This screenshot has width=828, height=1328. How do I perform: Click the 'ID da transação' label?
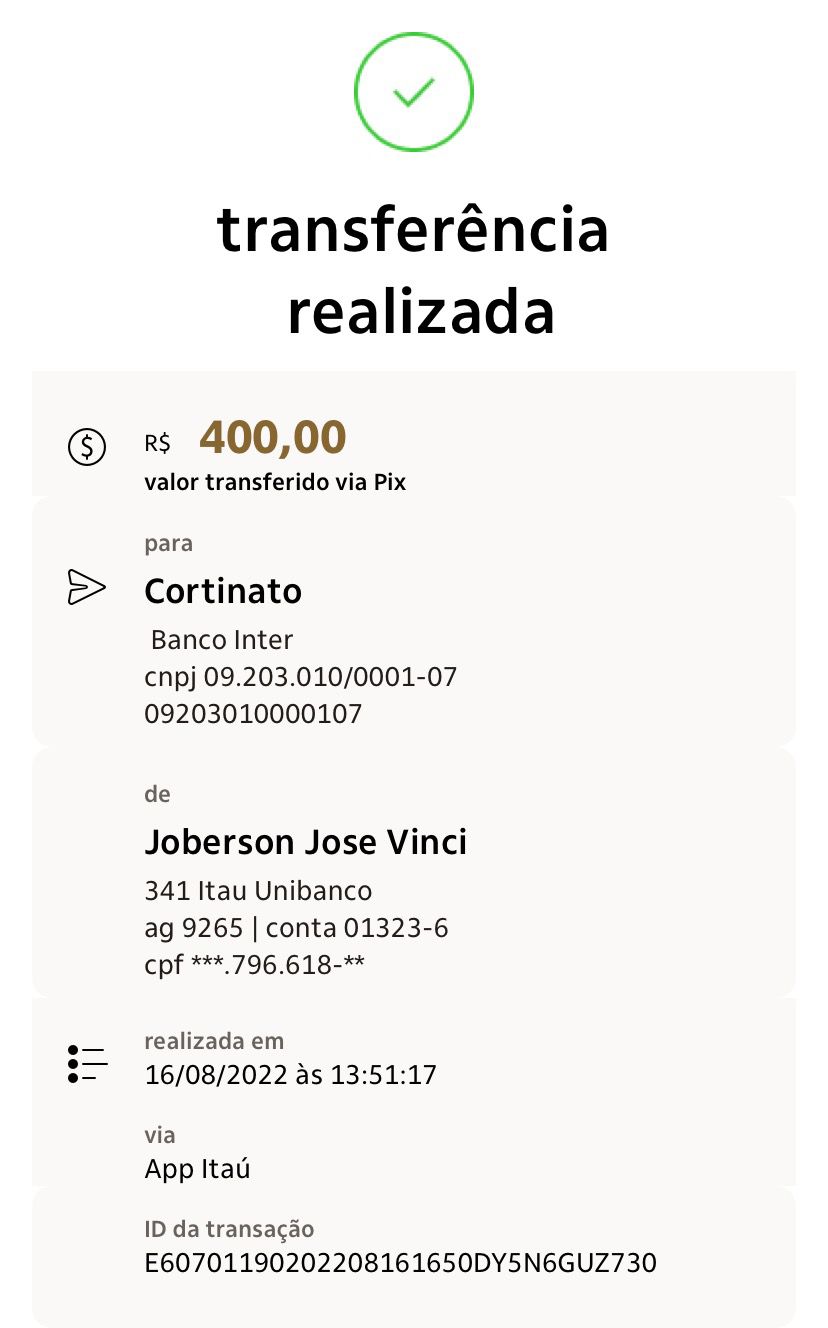click(230, 1229)
